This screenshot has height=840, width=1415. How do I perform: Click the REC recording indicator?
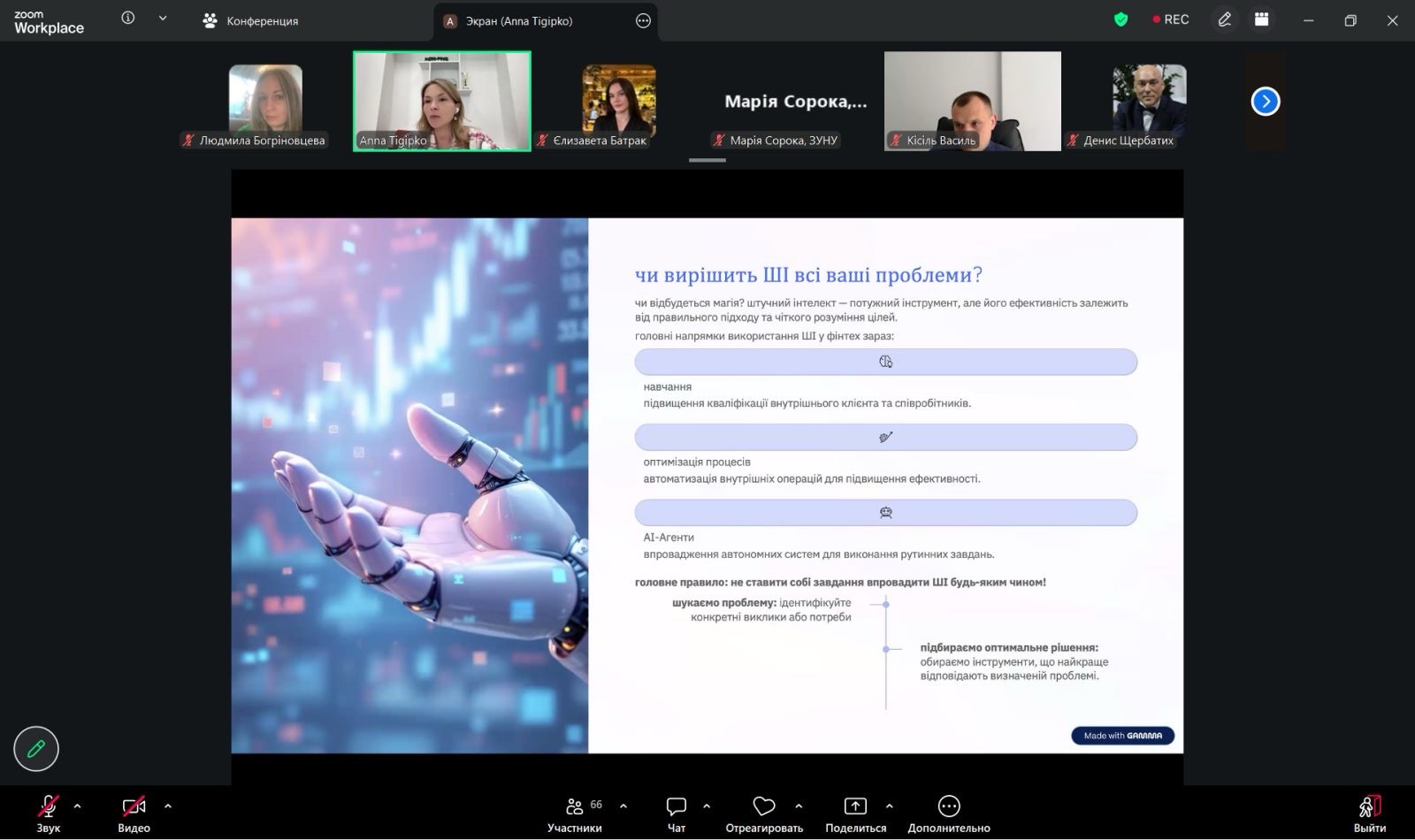[1170, 19]
